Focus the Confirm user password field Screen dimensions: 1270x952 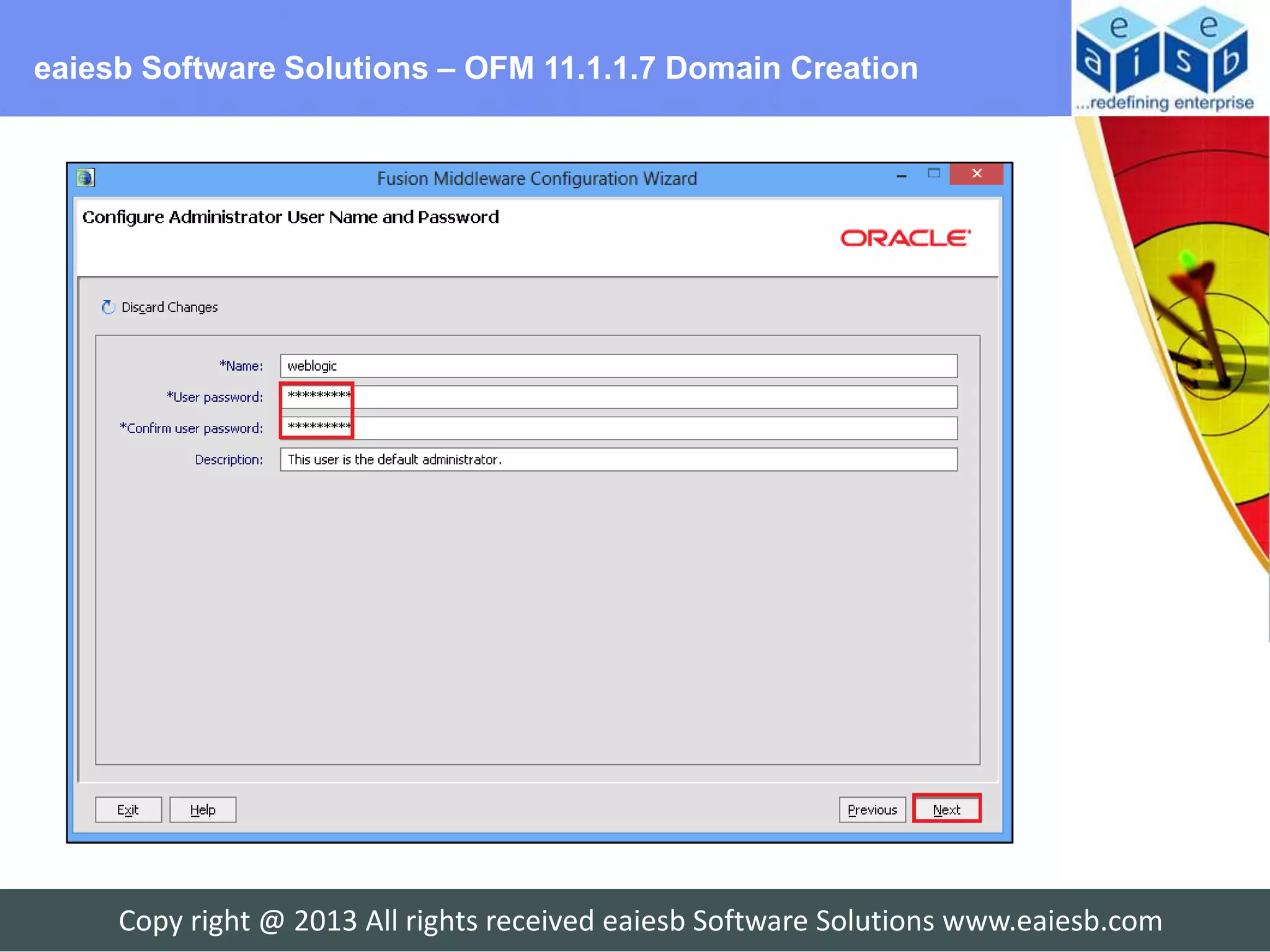(618, 428)
